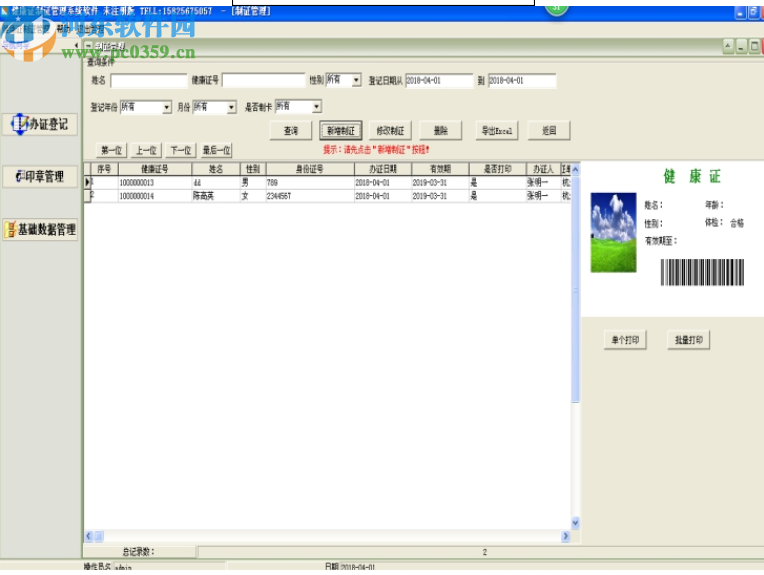The height and width of the screenshot is (575, 764).
Task: Click the 序号 column header
Action: click(104, 169)
